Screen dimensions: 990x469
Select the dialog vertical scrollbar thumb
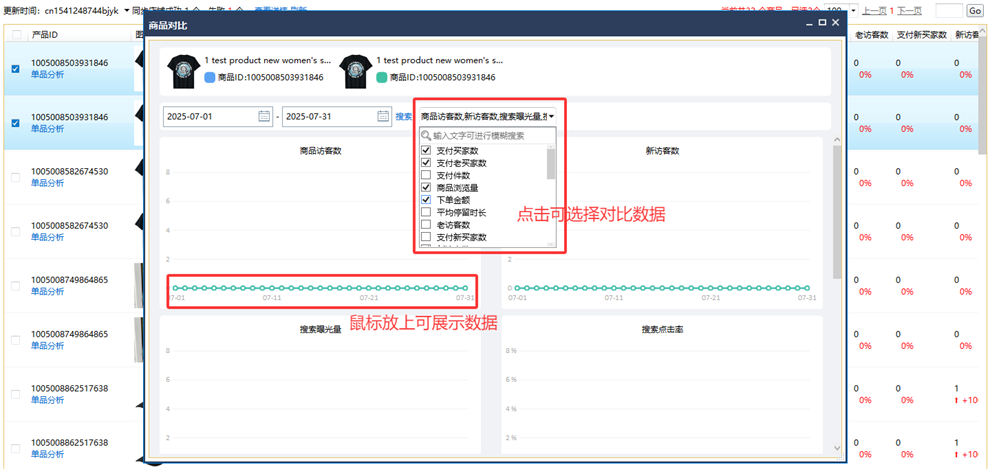coord(837,211)
